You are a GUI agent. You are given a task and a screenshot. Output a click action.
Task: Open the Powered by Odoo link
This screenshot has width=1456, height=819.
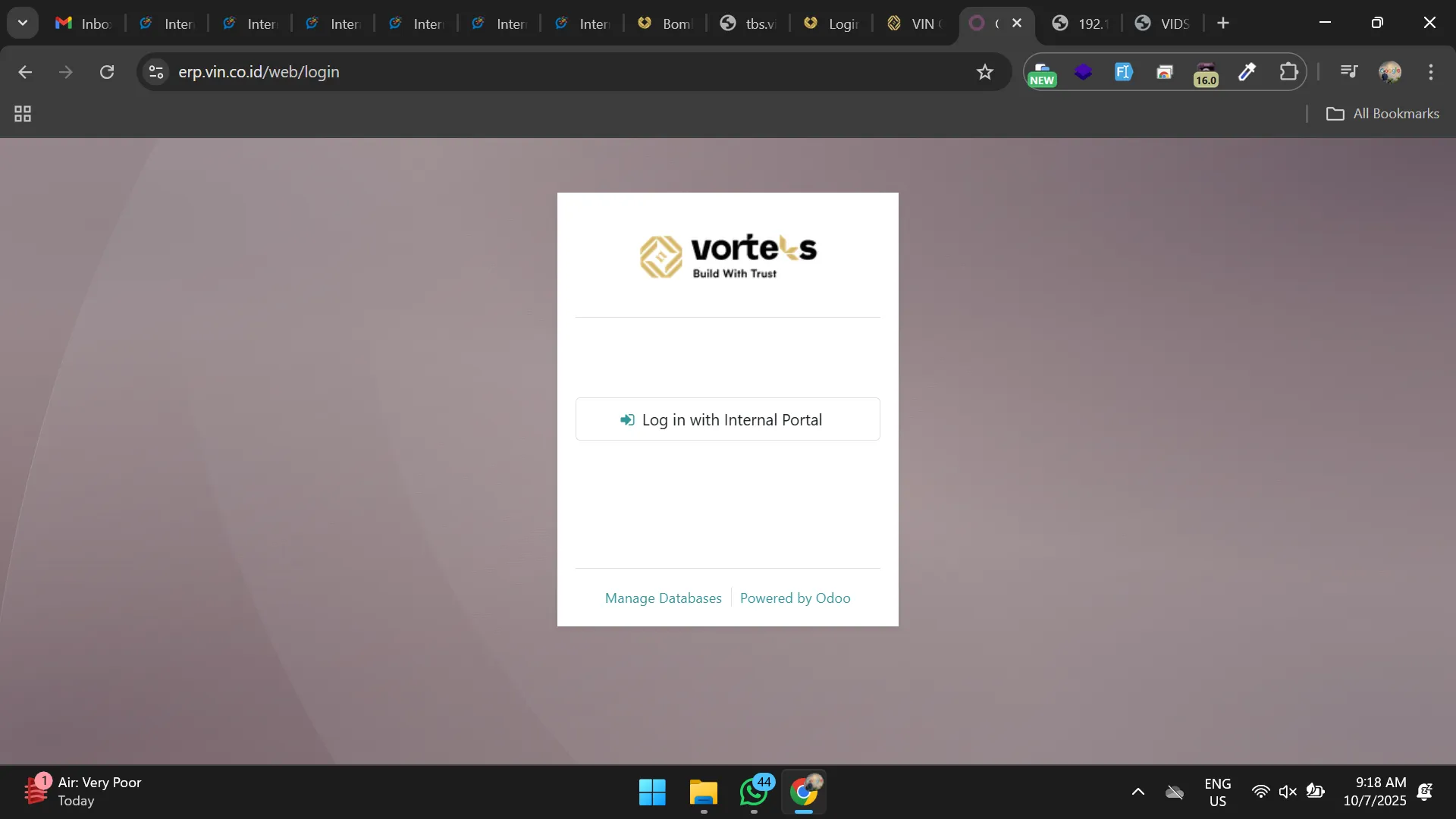pyautogui.click(x=795, y=598)
